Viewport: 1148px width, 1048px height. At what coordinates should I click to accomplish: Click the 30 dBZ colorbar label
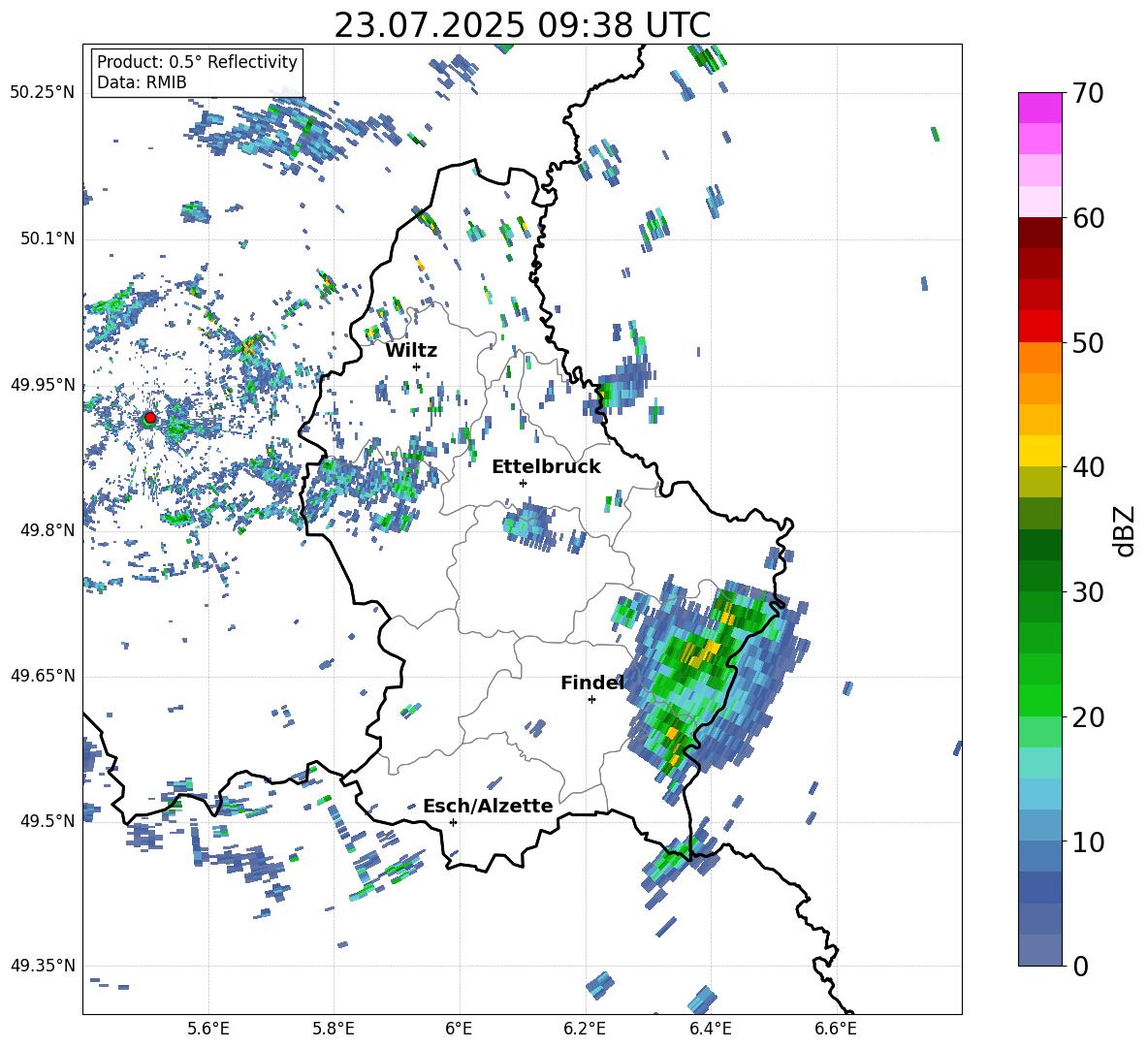coord(1087,592)
